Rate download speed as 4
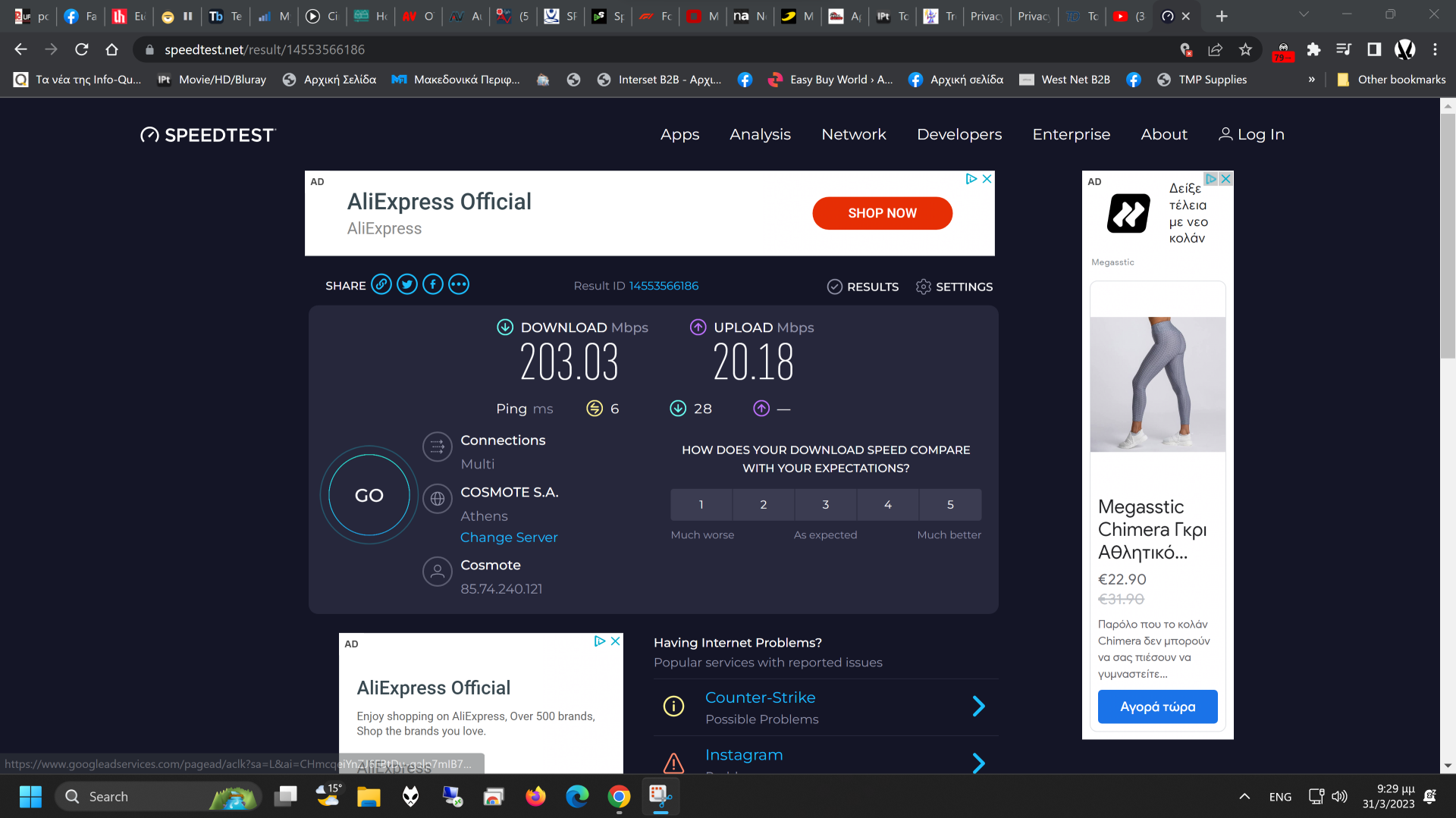The height and width of the screenshot is (818, 1456). [888, 505]
